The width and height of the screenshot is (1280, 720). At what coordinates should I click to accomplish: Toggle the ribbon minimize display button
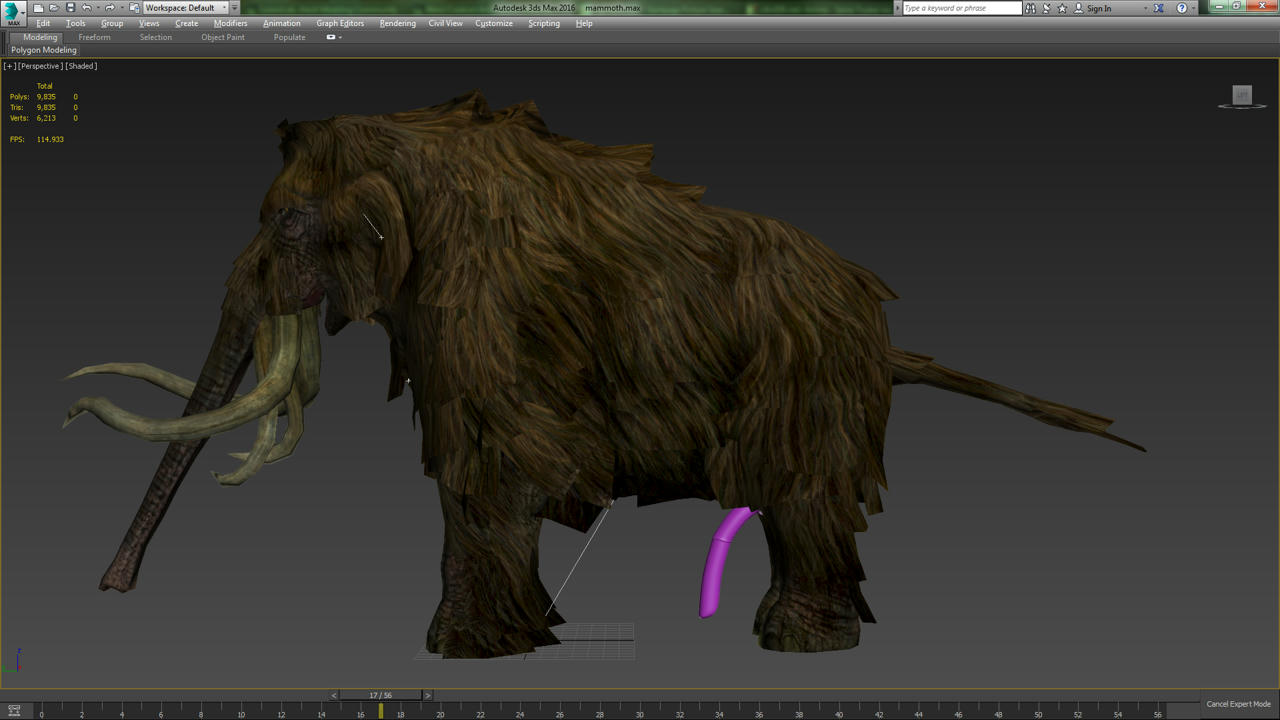[x=333, y=37]
